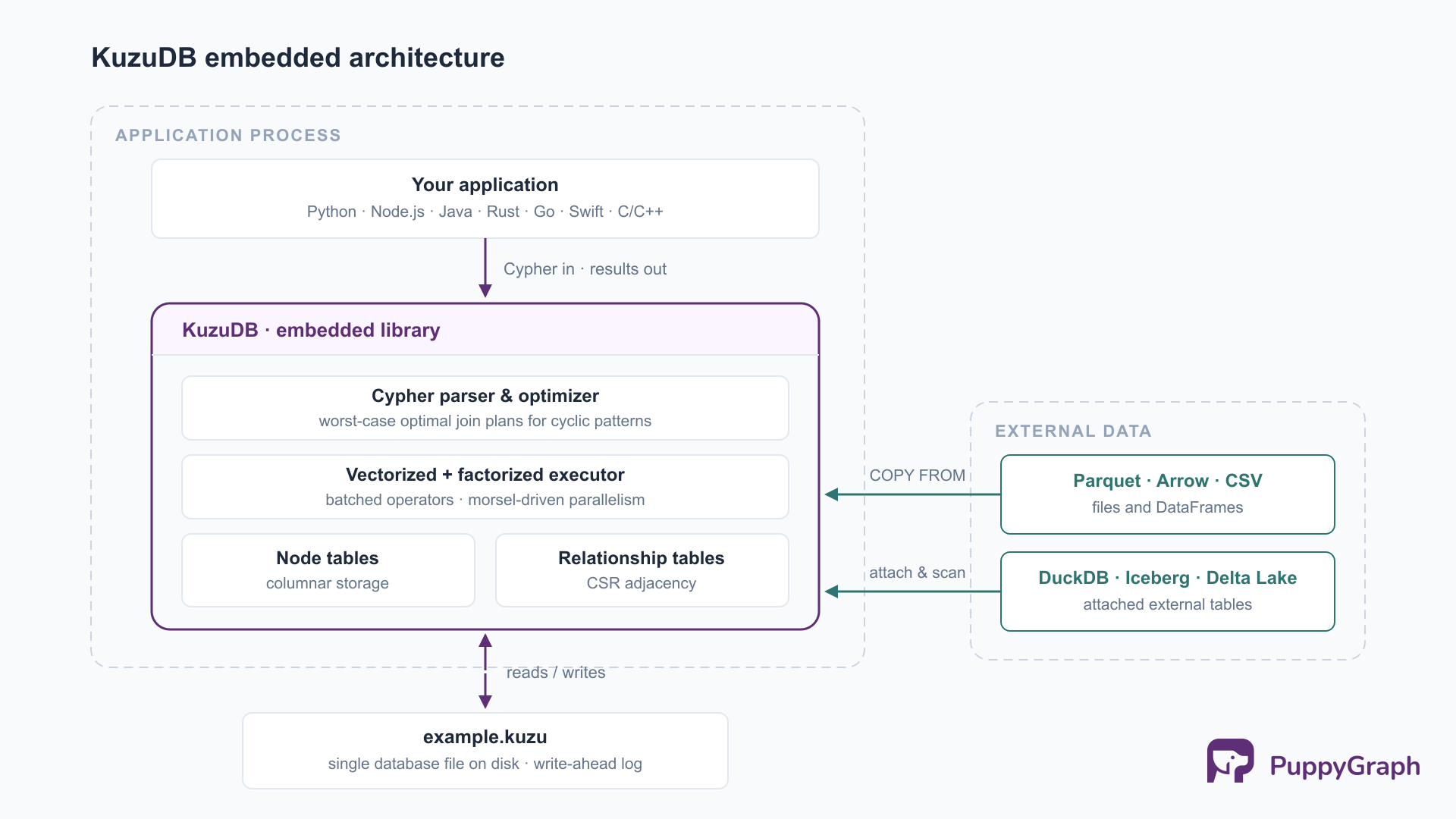Screen dimensions: 1456x819
Task: Click the 'APPLICATION PROCESS' section label
Action: (x=228, y=135)
